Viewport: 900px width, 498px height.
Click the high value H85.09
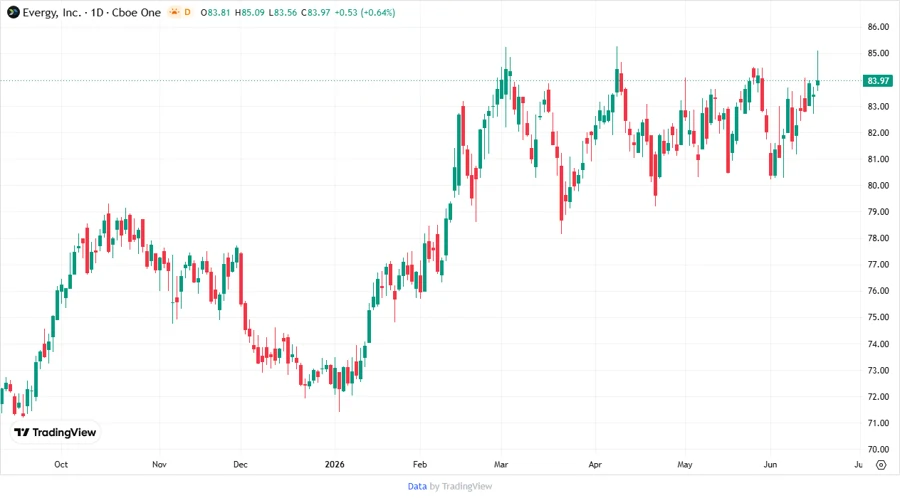(249, 13)
